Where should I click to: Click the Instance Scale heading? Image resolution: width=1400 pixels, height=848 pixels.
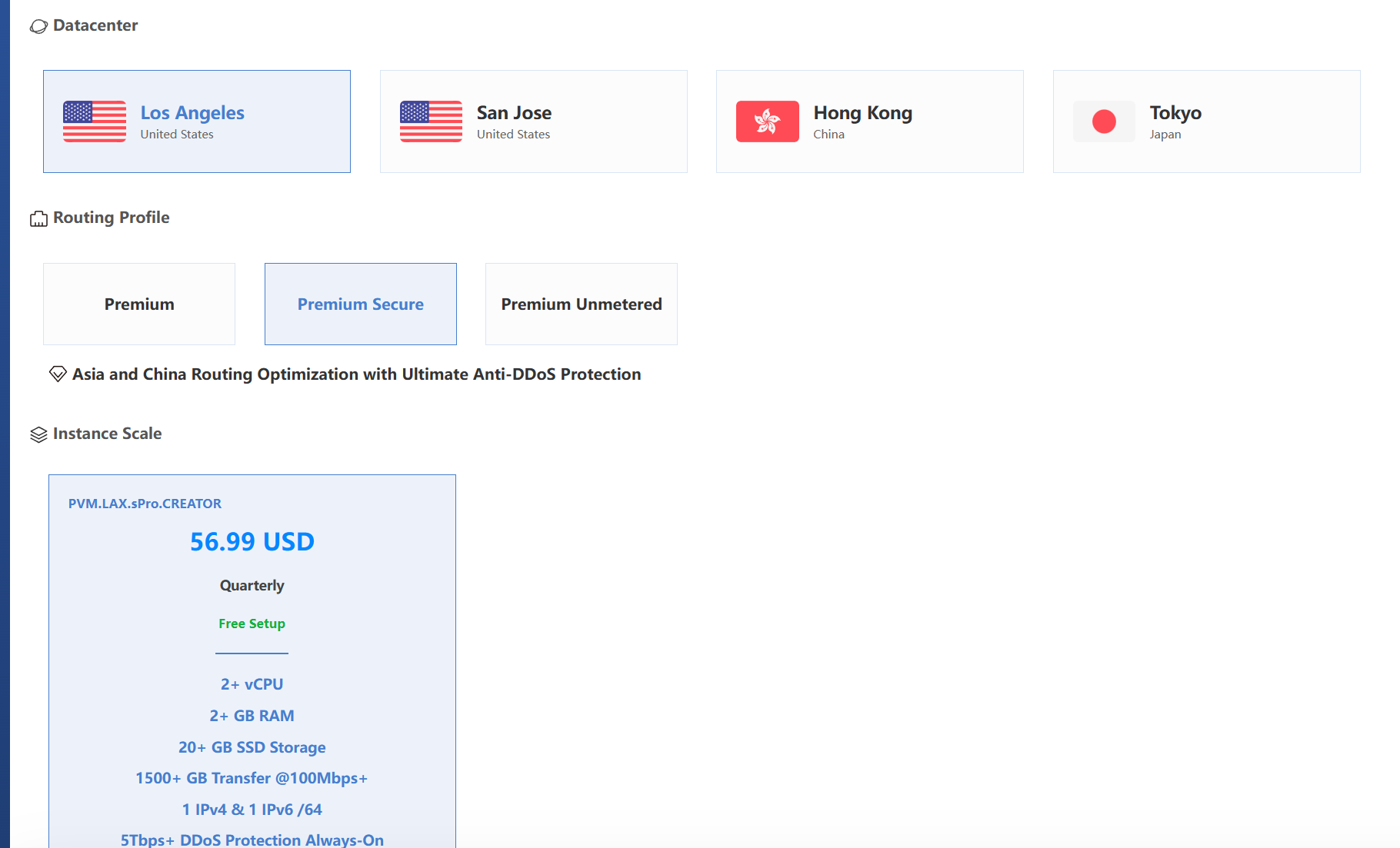pyautogui.click(x=107, y=434)
